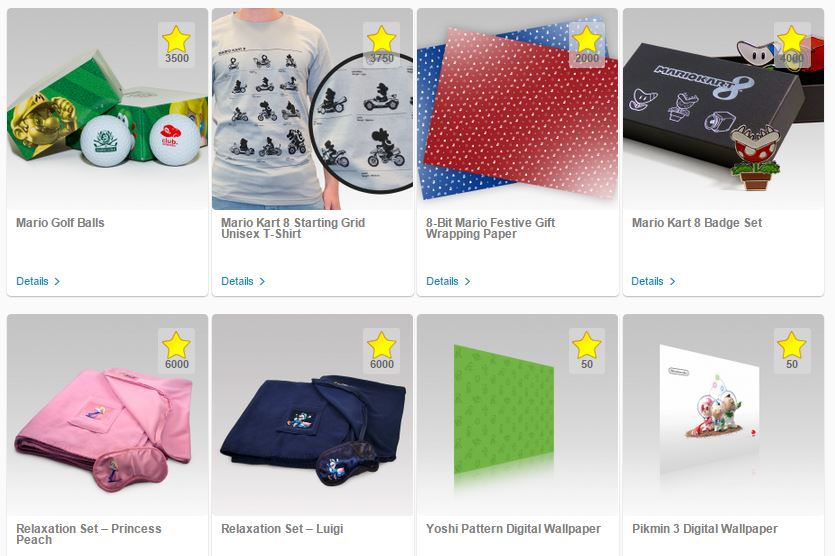
Task: Select the red wrapping paper product image
Action: pyautogui.click(x=517, y=109)
